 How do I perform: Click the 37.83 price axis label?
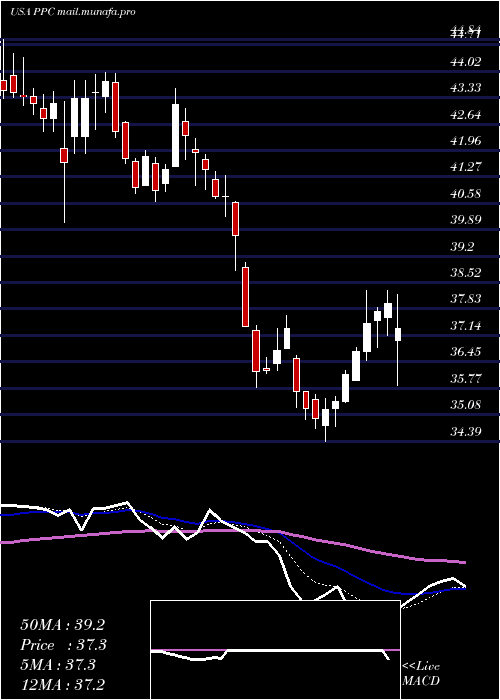click(466, 299)
